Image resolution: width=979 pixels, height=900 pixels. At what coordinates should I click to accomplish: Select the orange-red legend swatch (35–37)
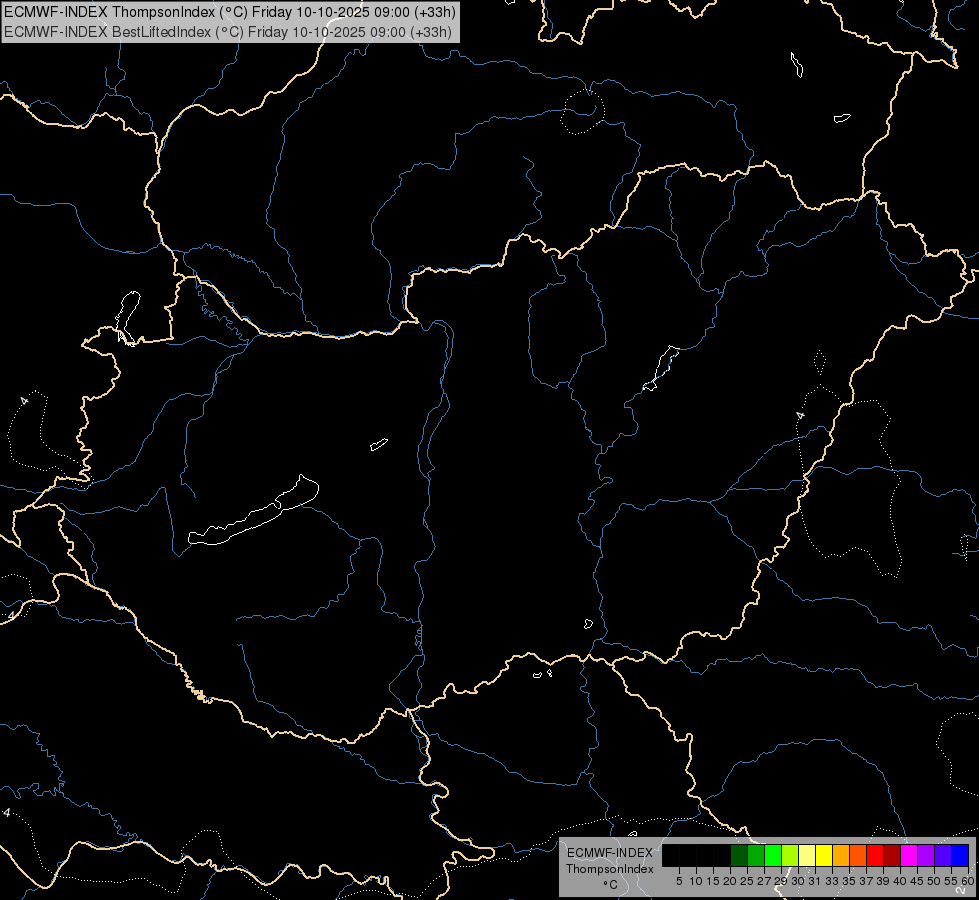click(858, 855)
